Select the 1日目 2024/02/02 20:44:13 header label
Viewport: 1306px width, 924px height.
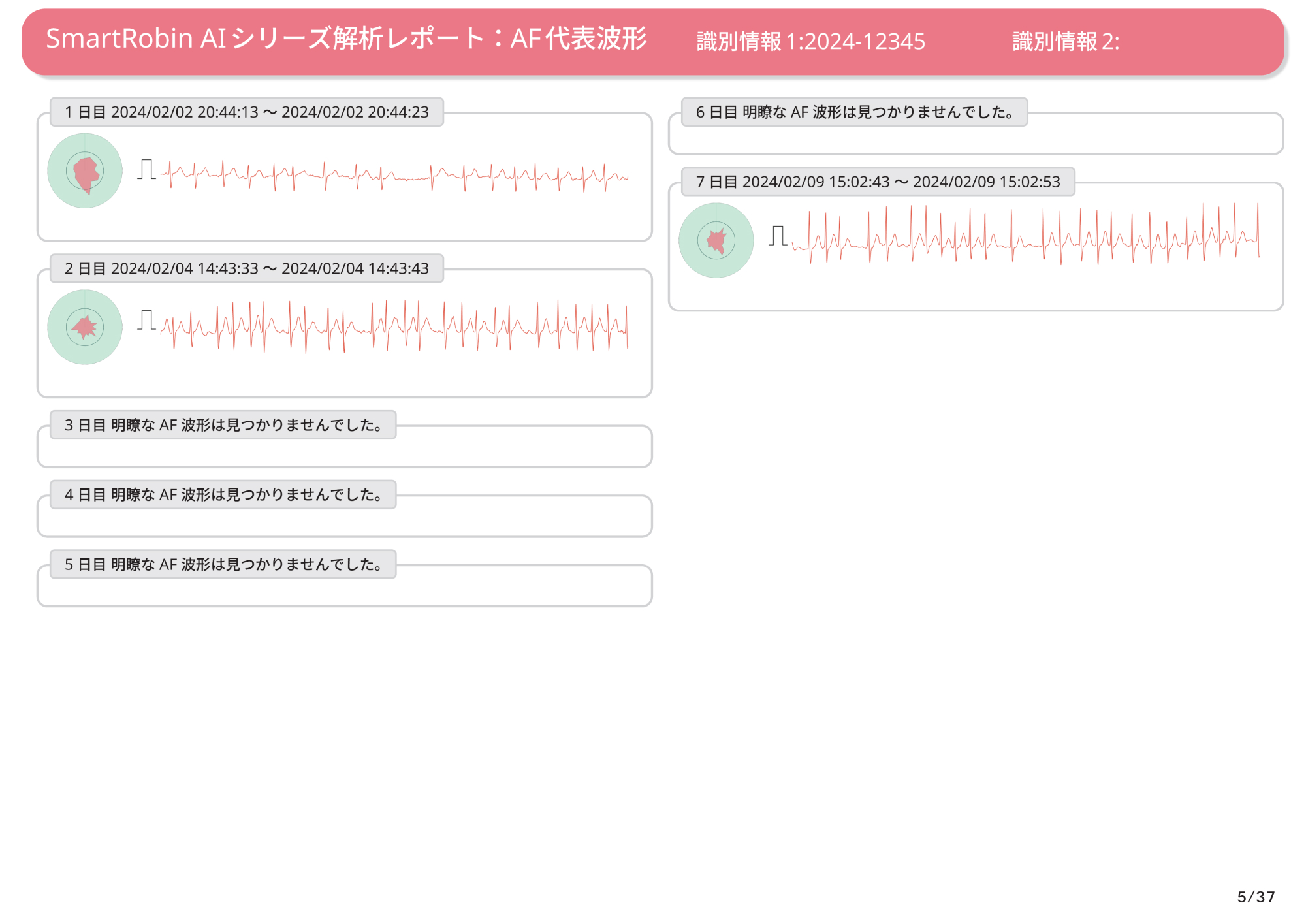247,112
